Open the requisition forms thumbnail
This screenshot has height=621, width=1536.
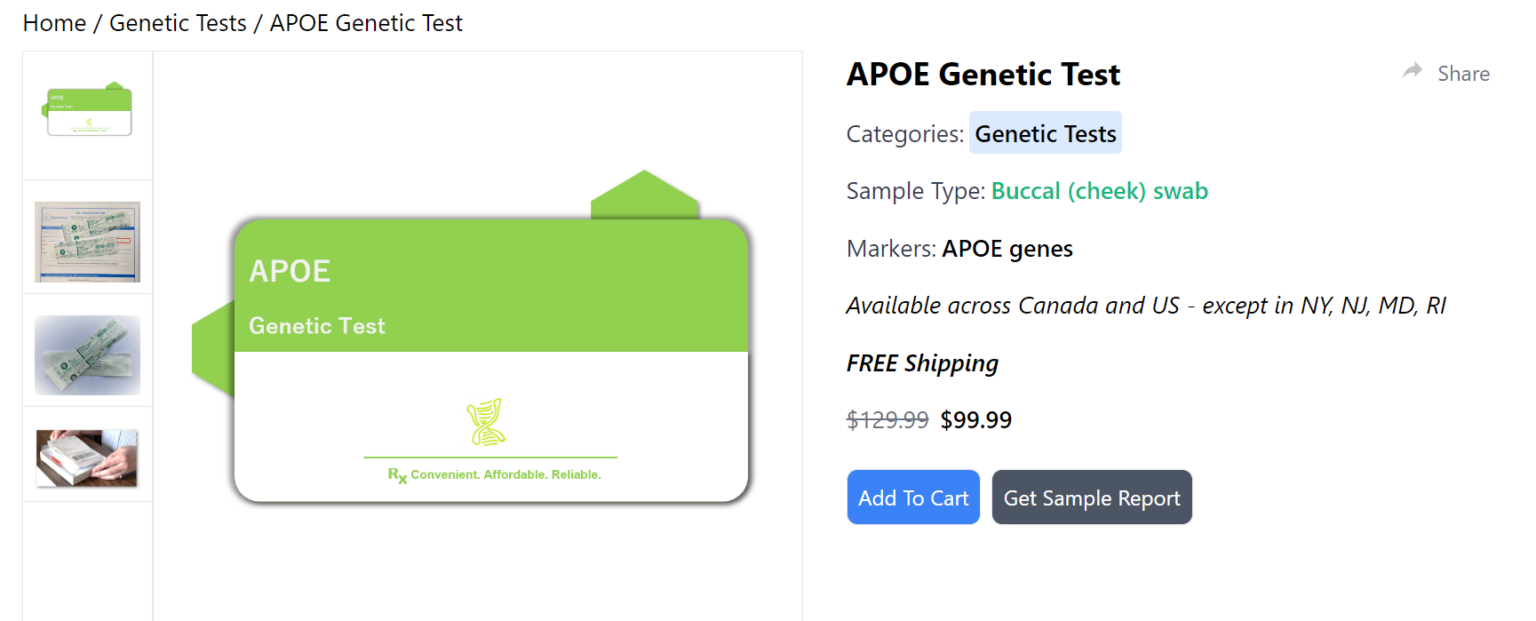click(x=87, y=240)
